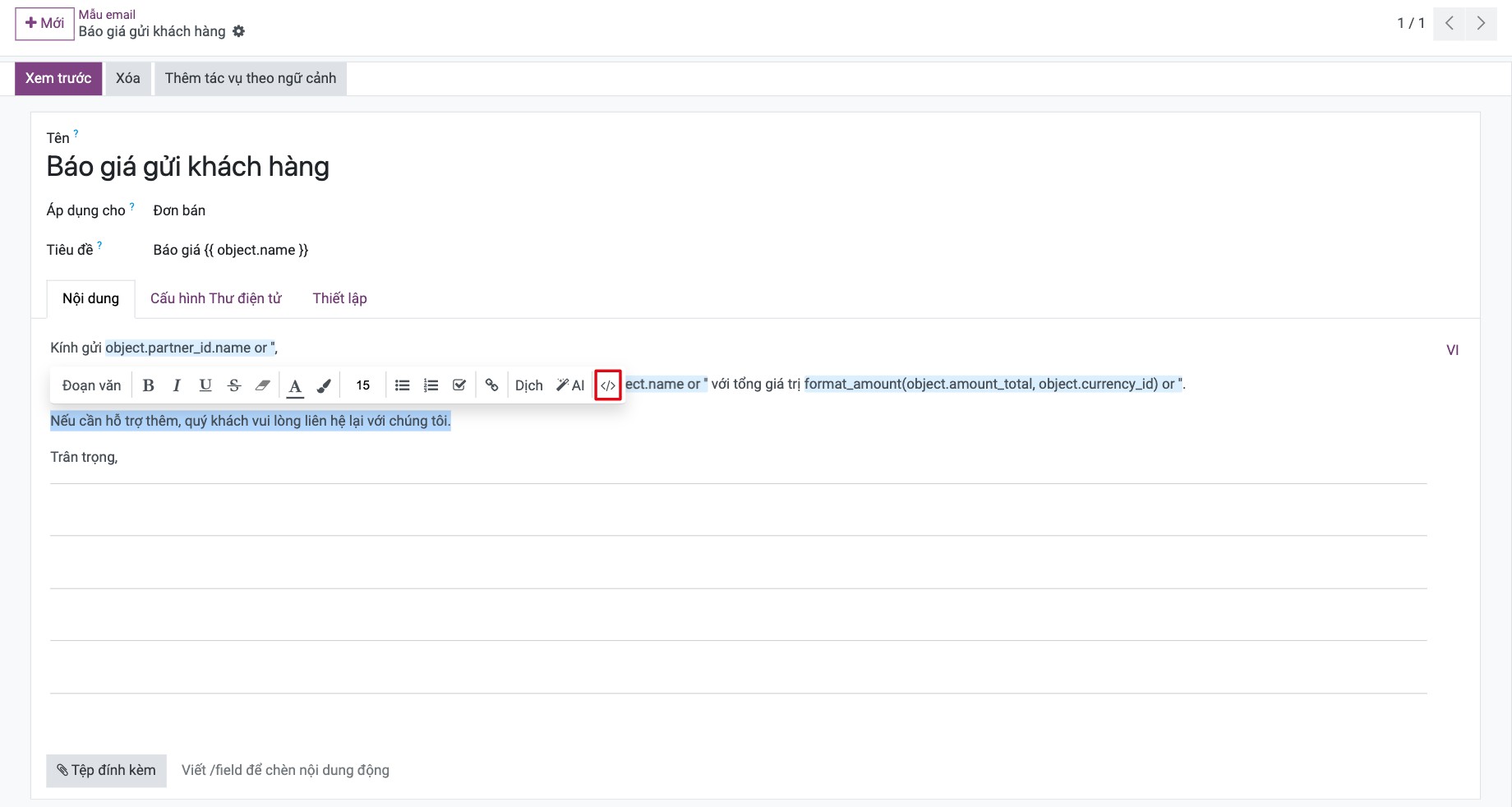Underline the selected text
Image resolution: width=1512 pixels, height=807 pixels.
click(205, 385)
